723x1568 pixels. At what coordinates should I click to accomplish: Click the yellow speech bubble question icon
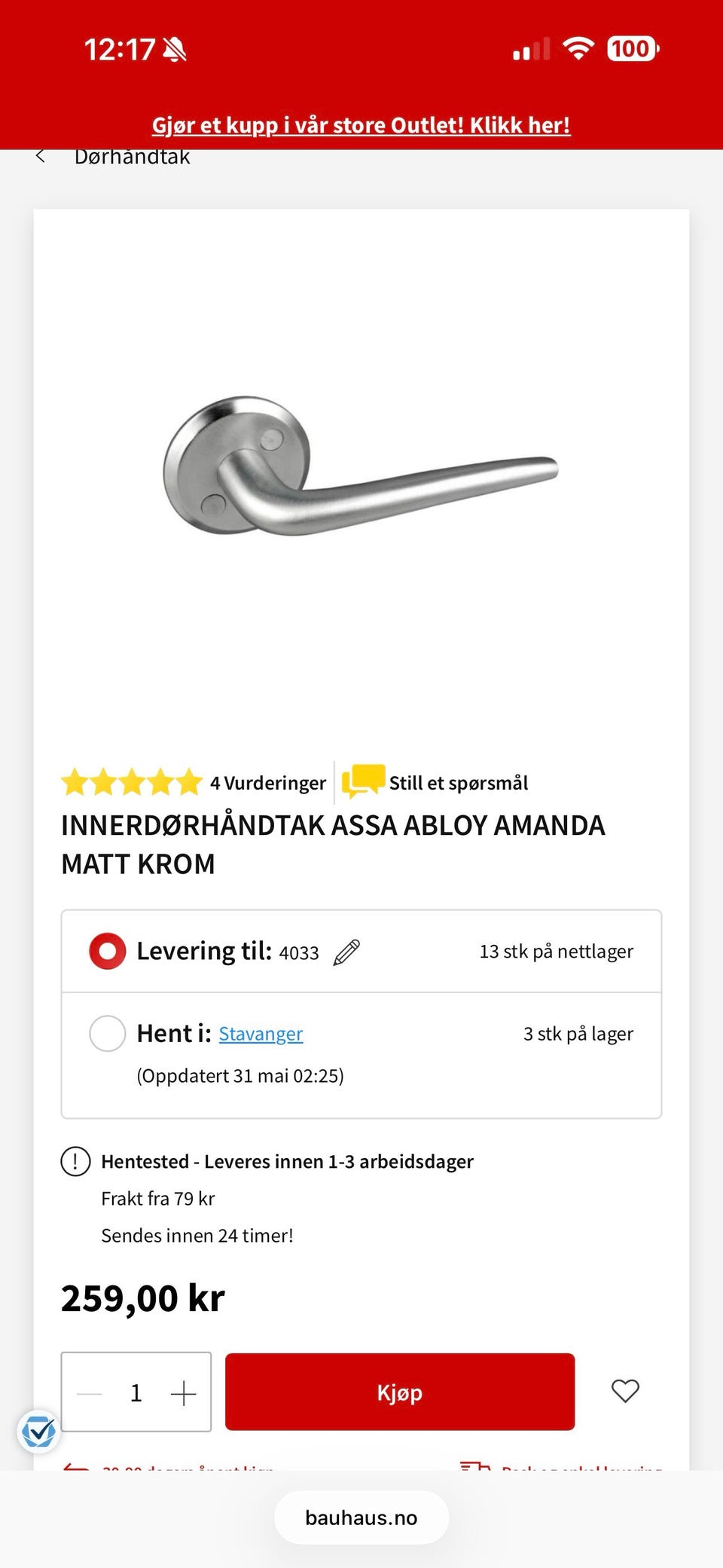(x=363, y=781)
